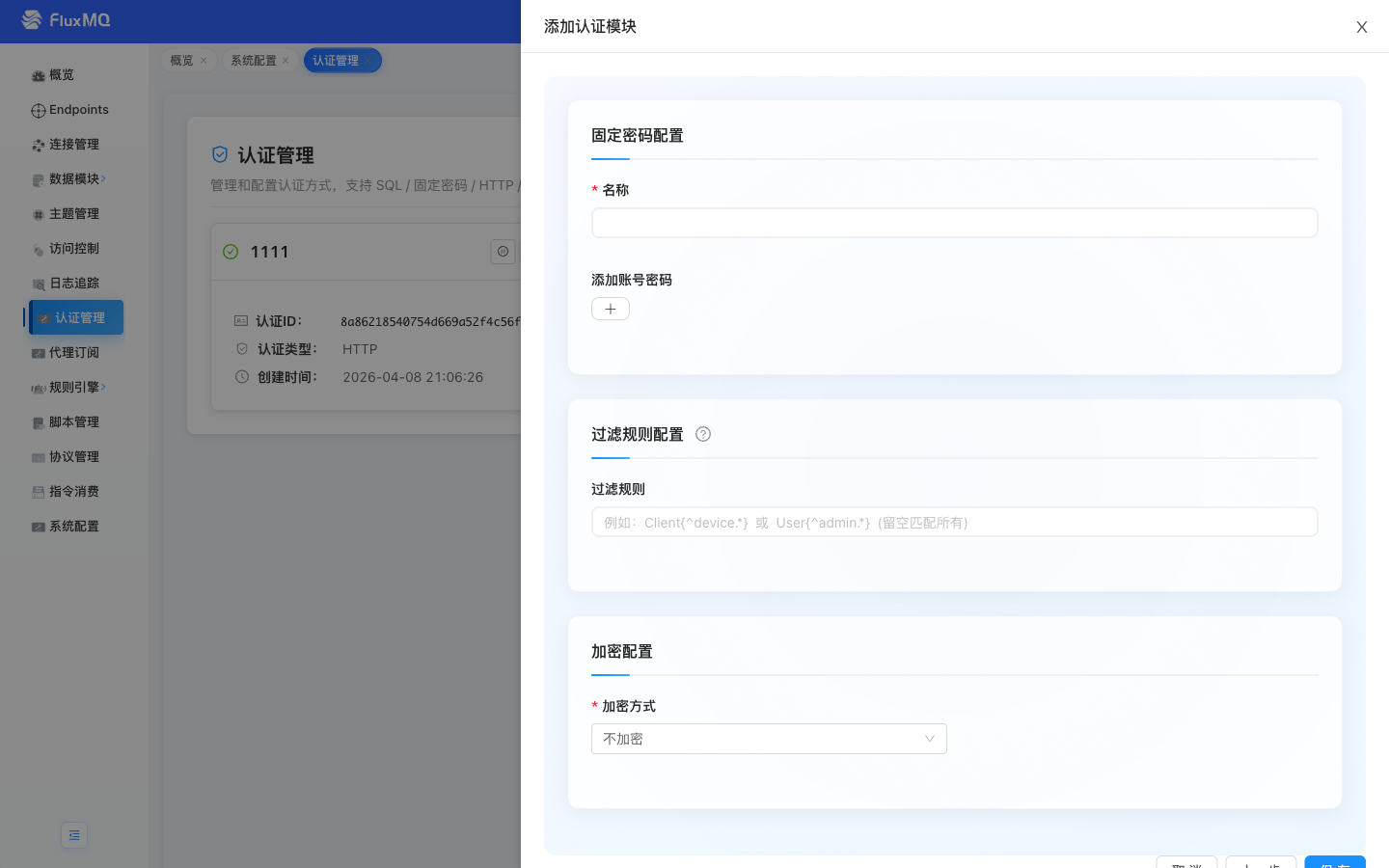Open 协议管理 sidebar icon
This screenshot has height=868, width=1389.
pyautogui.click(x=39, y=458)
